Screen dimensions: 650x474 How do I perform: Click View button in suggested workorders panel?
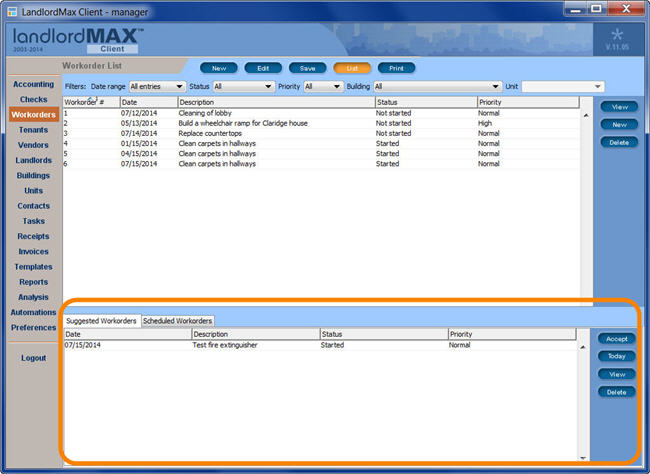click(617, 374)
